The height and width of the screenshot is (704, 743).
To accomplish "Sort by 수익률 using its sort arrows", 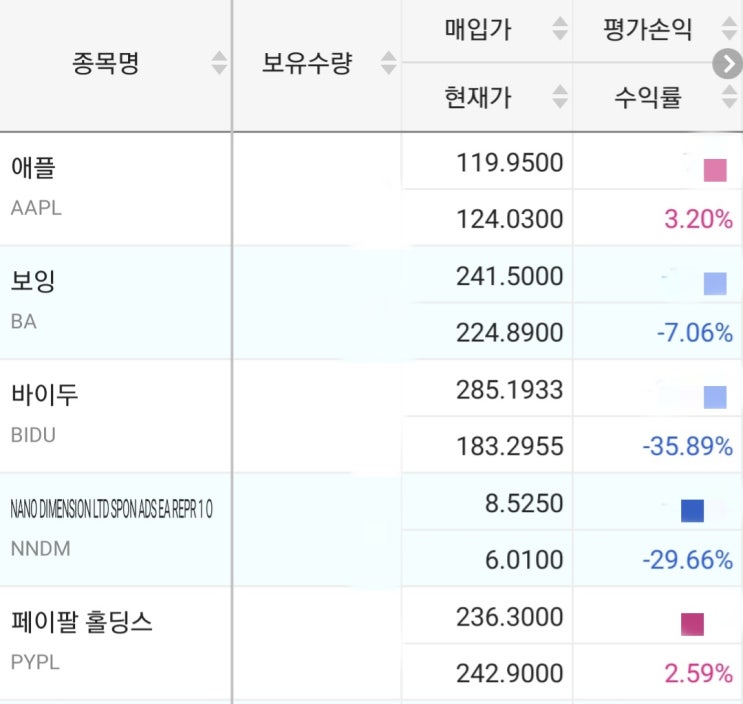I will point(729,97).
